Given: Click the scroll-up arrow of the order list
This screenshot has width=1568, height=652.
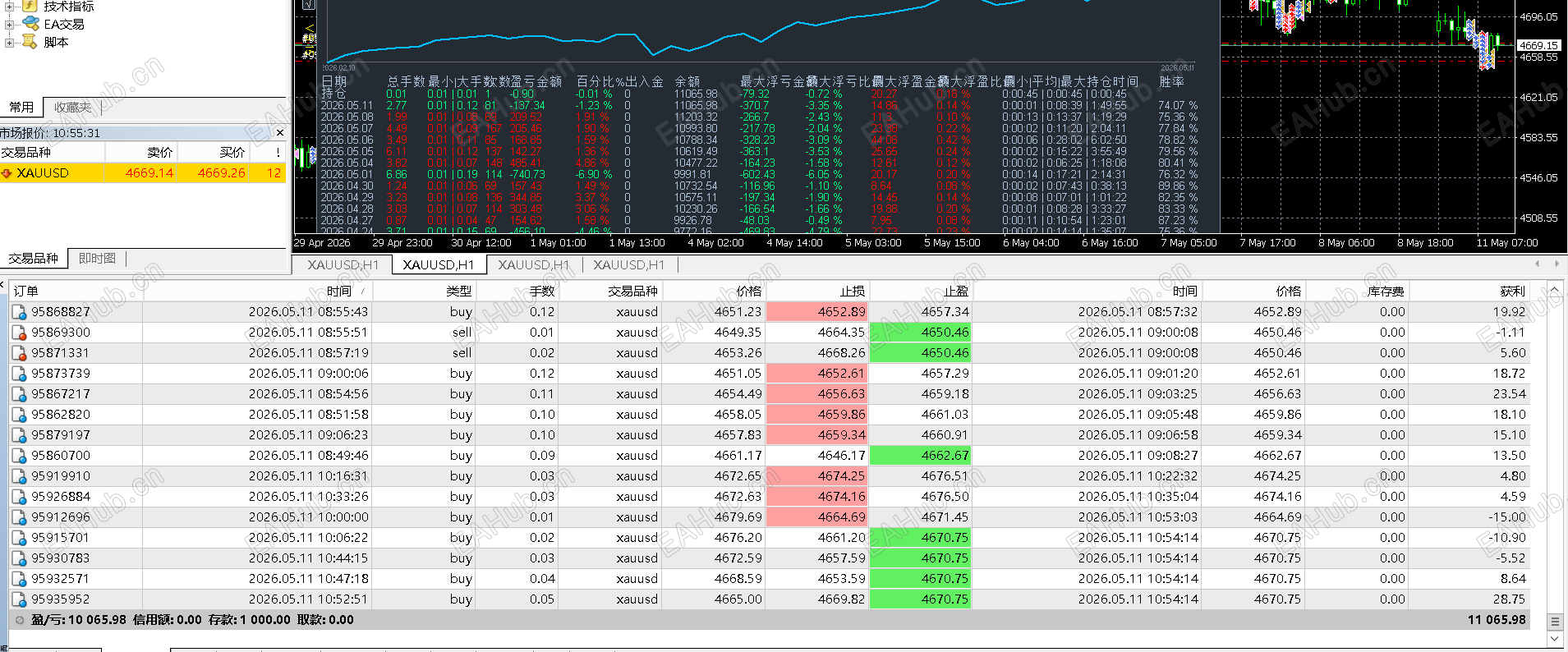Looking at the screenshot, I should (x=1554, y=291).
